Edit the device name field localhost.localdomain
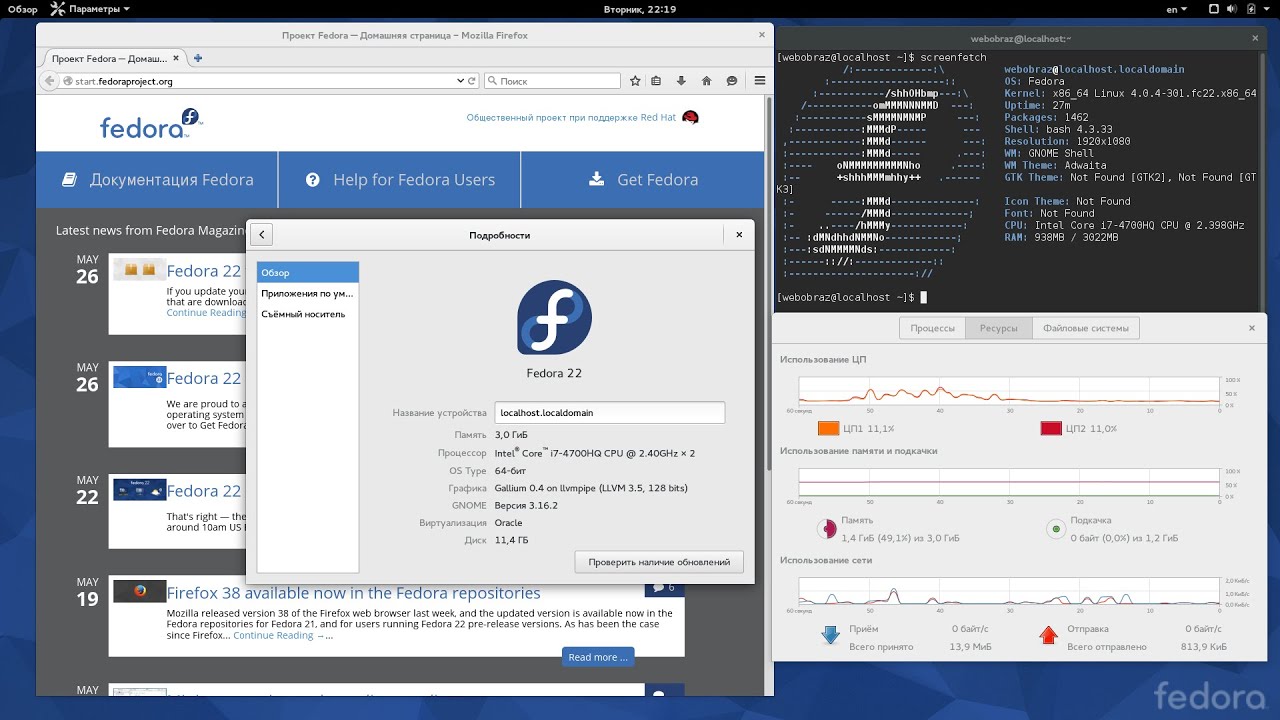 pyautogui.click(x=609, y=412)
